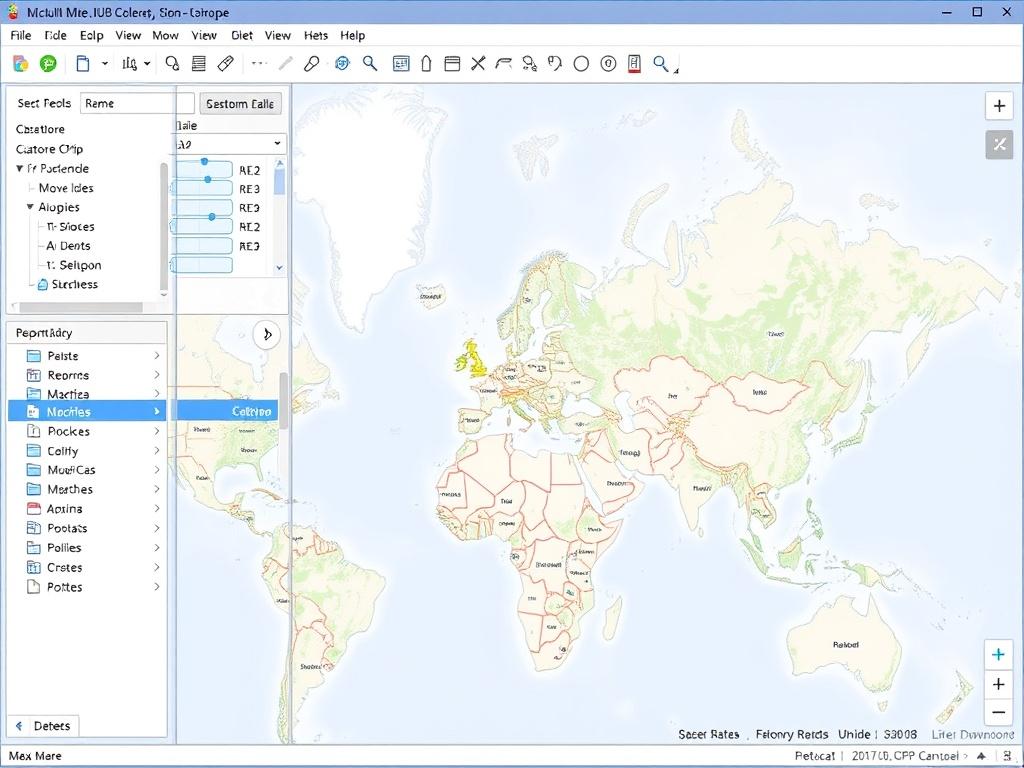Click the slider handle beside first RE2
Image resolution: width=1024 pixels, height=768 pixels.
(x=204, y=162)
